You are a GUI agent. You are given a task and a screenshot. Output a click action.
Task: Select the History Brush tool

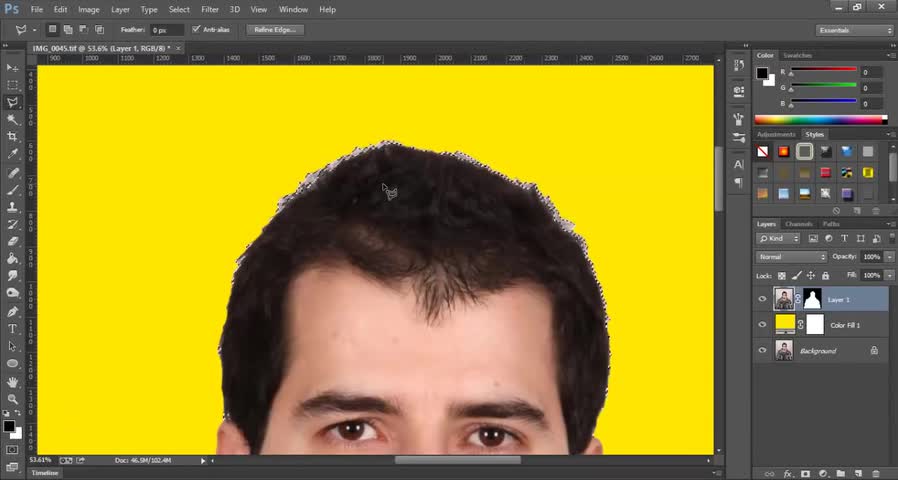pyautogui.click(x=12, y=224)
